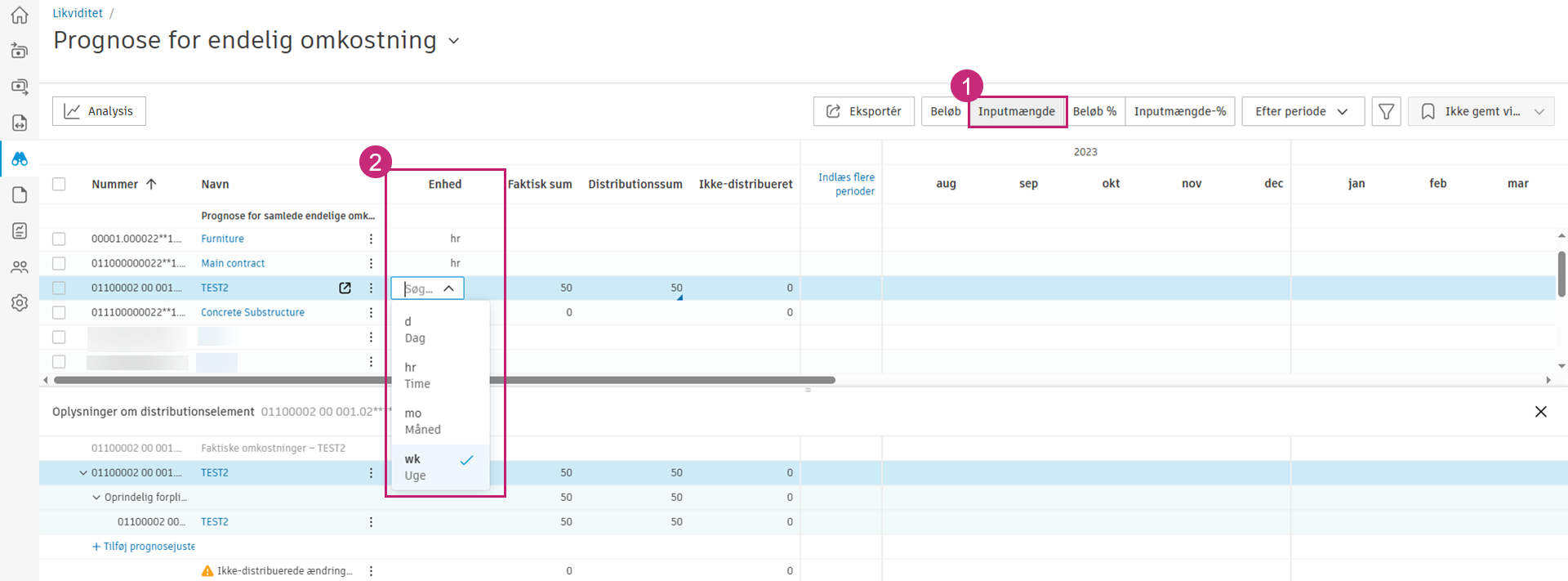1568x581 pixels.
Task: Open TEST2 link in bottom detail row
Action: (x=215, y=521)
